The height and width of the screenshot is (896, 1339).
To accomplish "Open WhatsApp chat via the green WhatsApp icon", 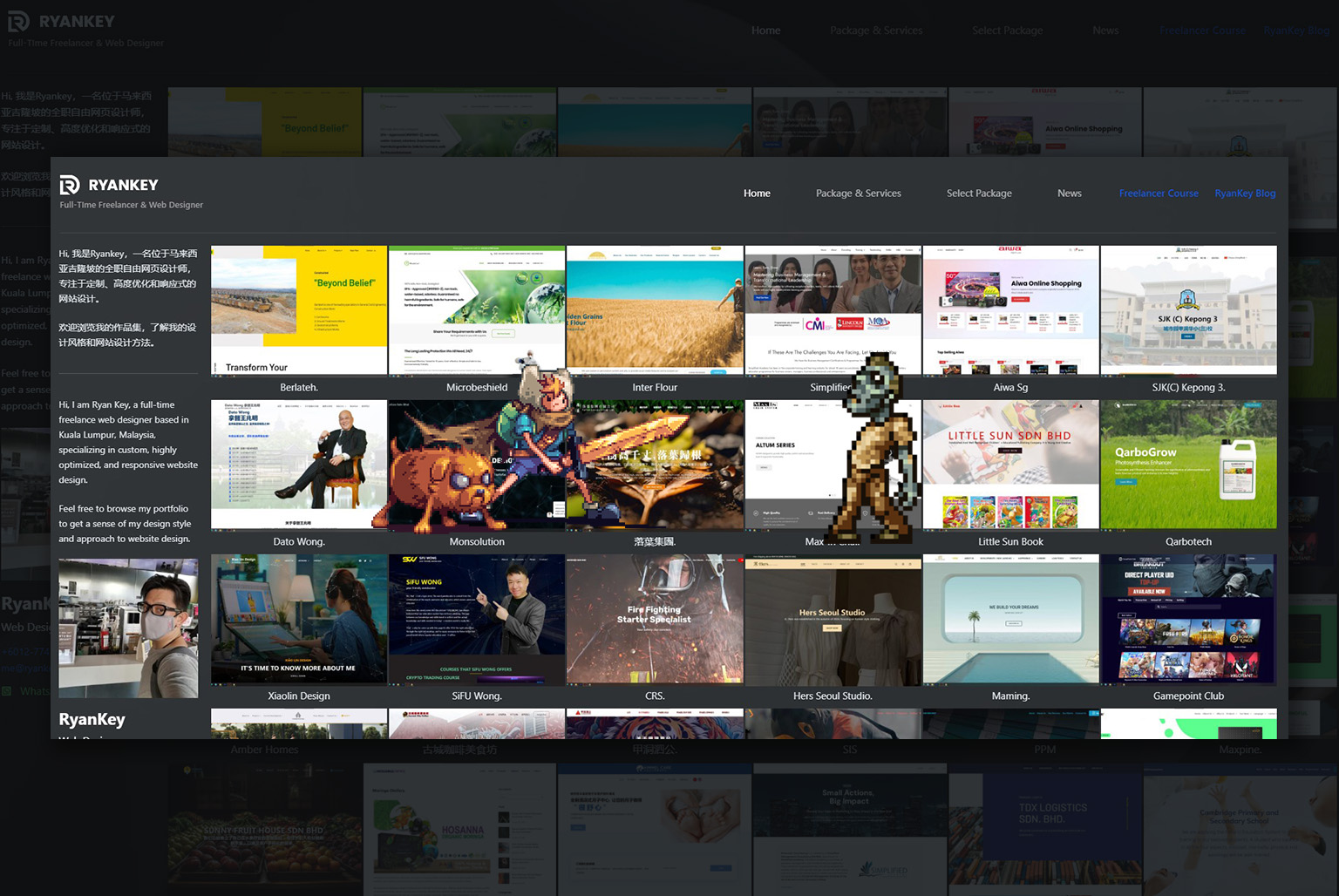I will (8, 691).
